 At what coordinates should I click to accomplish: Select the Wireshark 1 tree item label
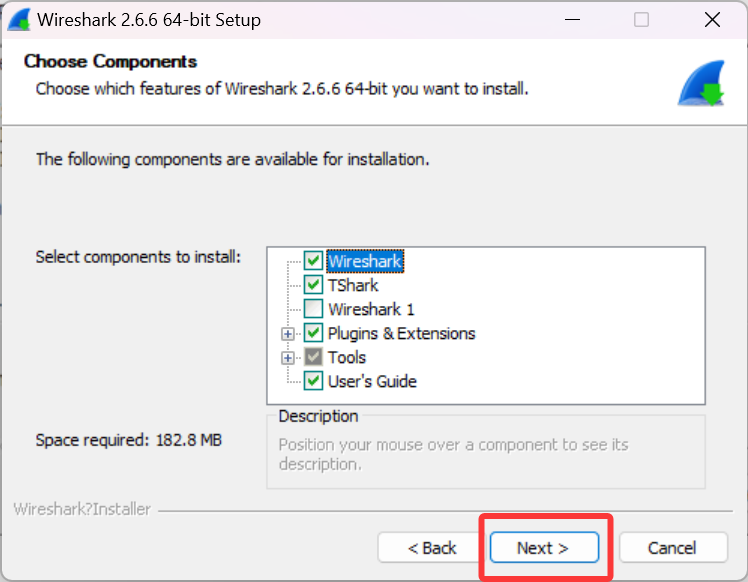pyautogui.click(x=371, y=309)
